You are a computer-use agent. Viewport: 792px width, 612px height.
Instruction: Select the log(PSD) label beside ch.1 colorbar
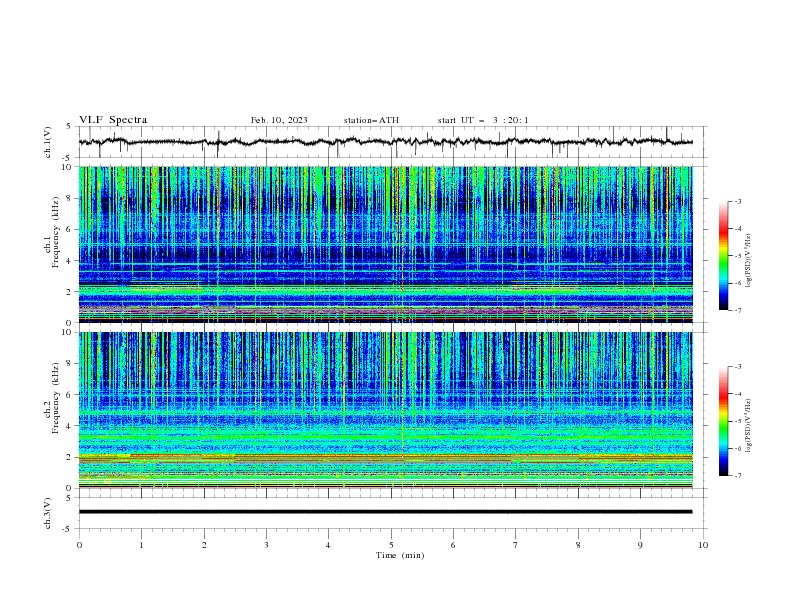pos(748,261)
